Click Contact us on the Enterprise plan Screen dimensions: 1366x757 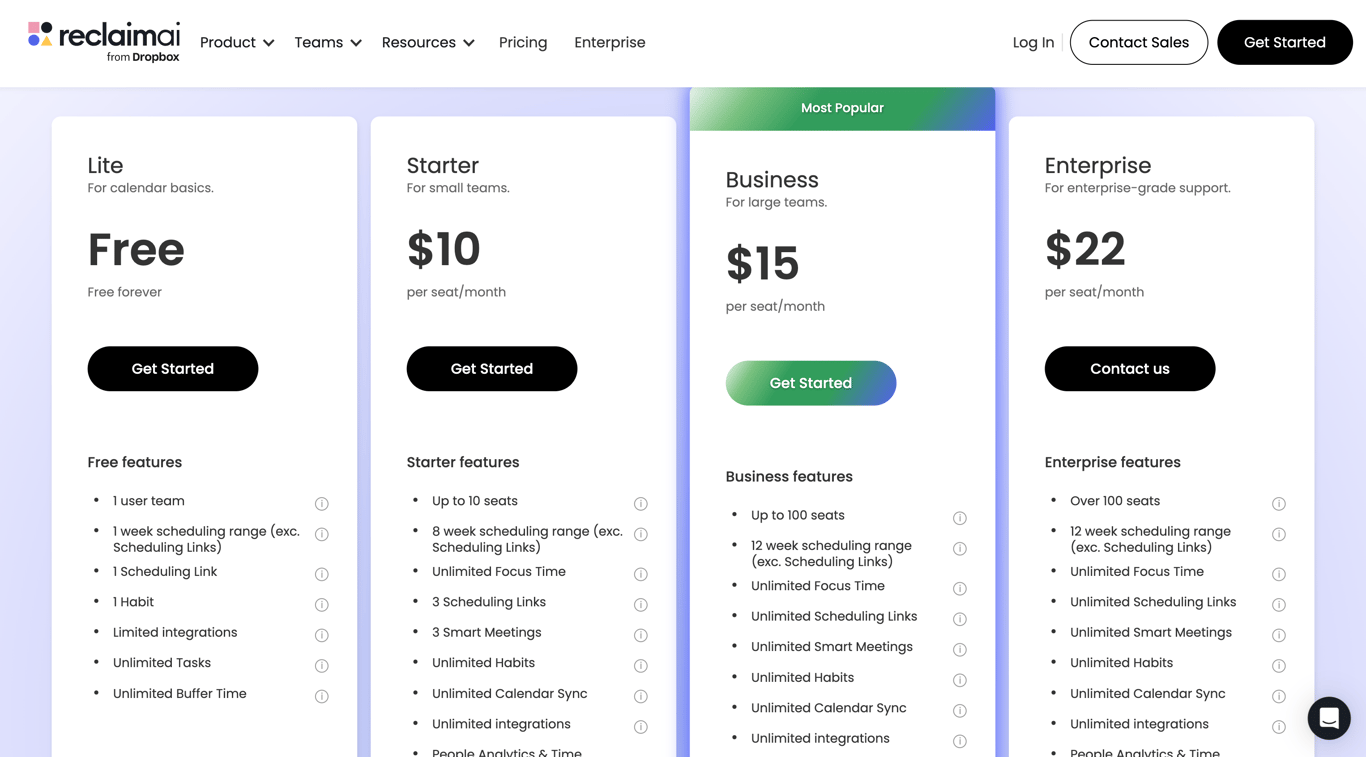pos(1129,368)
